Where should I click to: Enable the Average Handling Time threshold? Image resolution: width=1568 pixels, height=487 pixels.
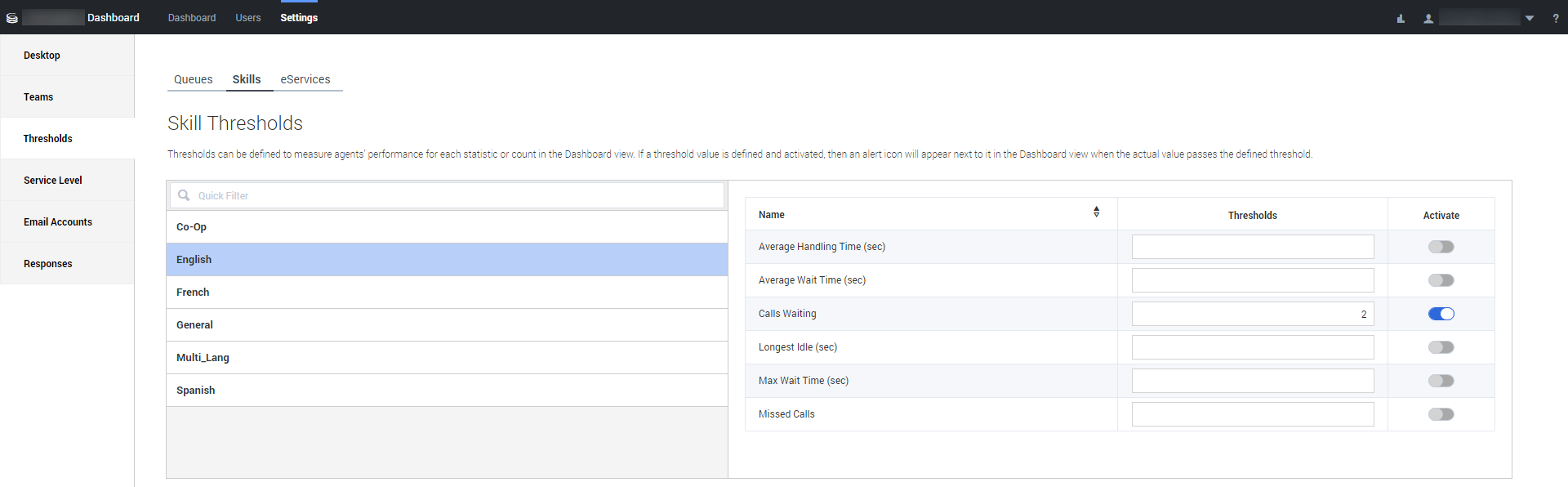(1441, 247)
